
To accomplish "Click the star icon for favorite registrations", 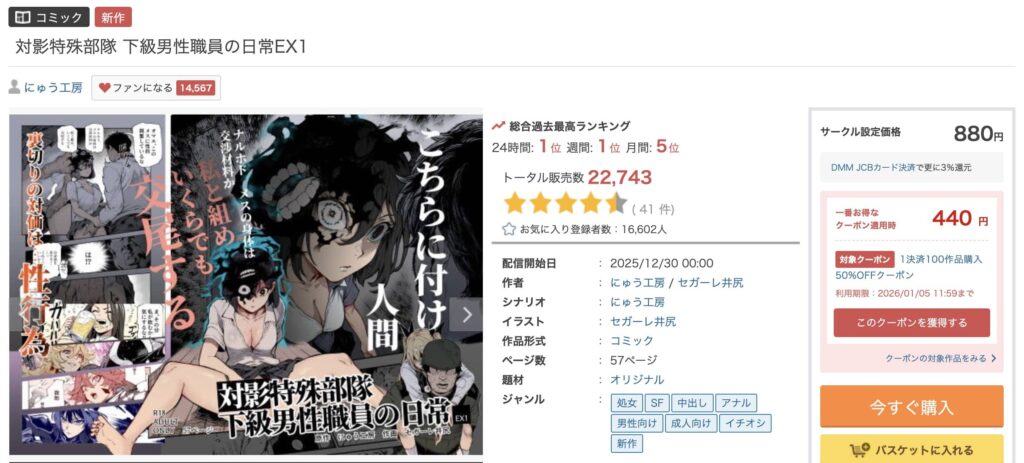I will point(509,229).
